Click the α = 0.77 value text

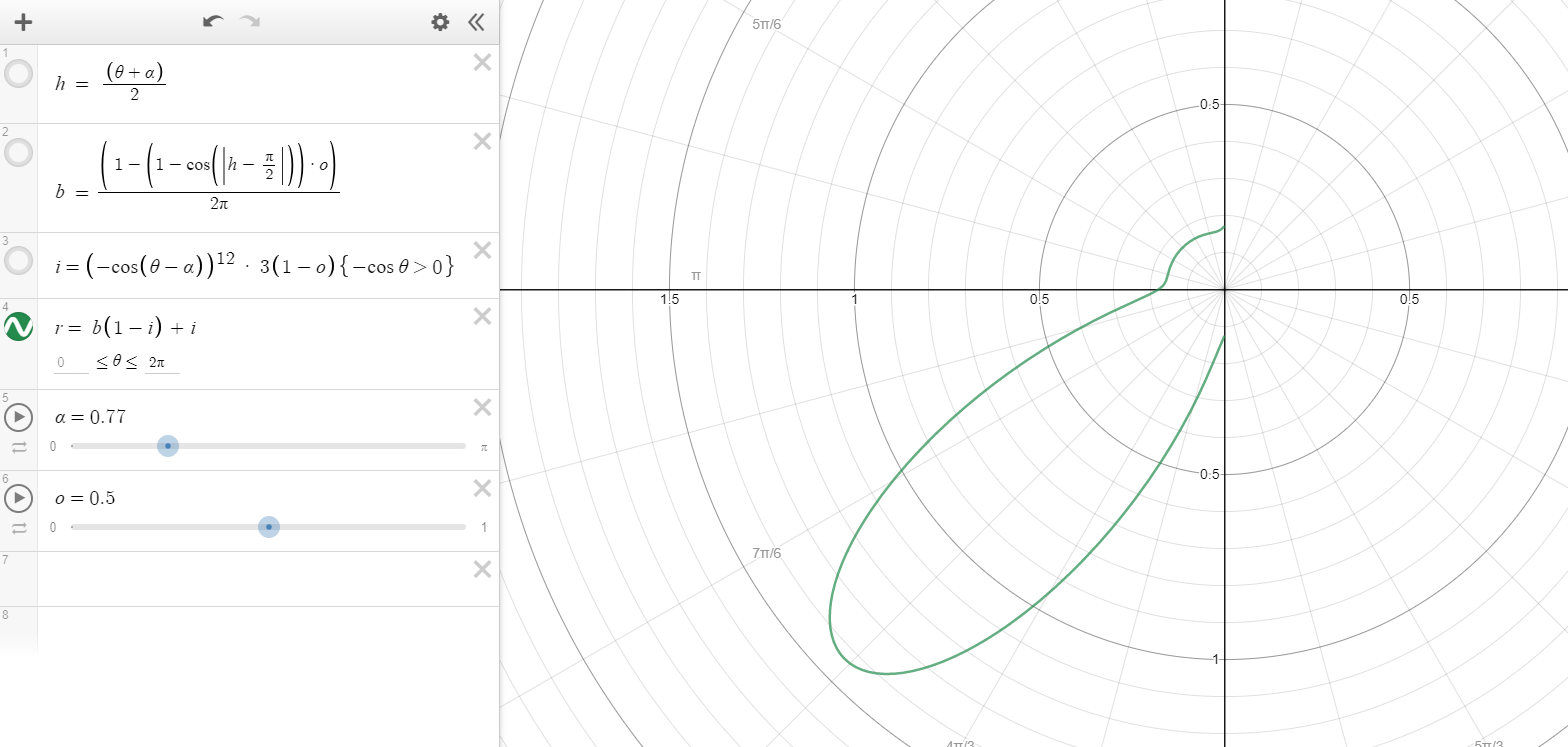click(x=90, y=417)
